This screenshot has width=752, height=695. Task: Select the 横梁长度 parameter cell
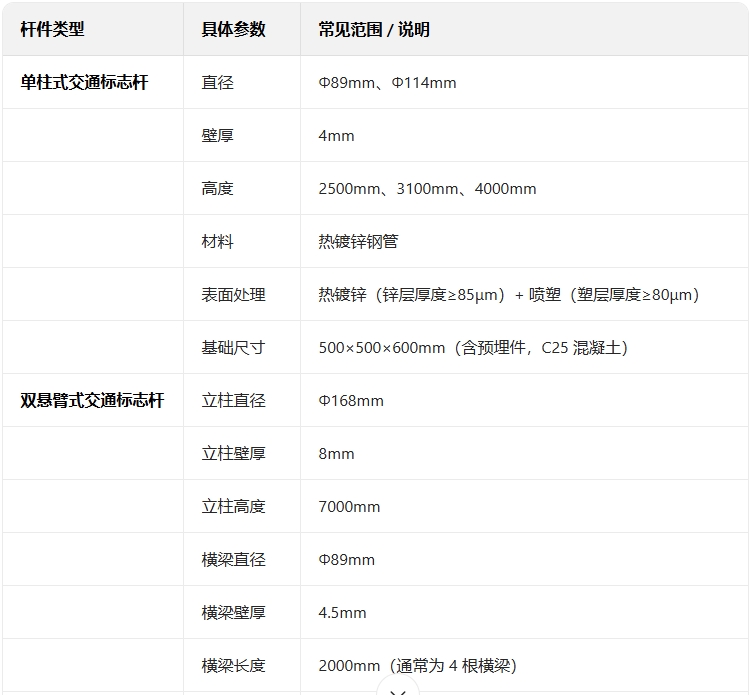233,666
